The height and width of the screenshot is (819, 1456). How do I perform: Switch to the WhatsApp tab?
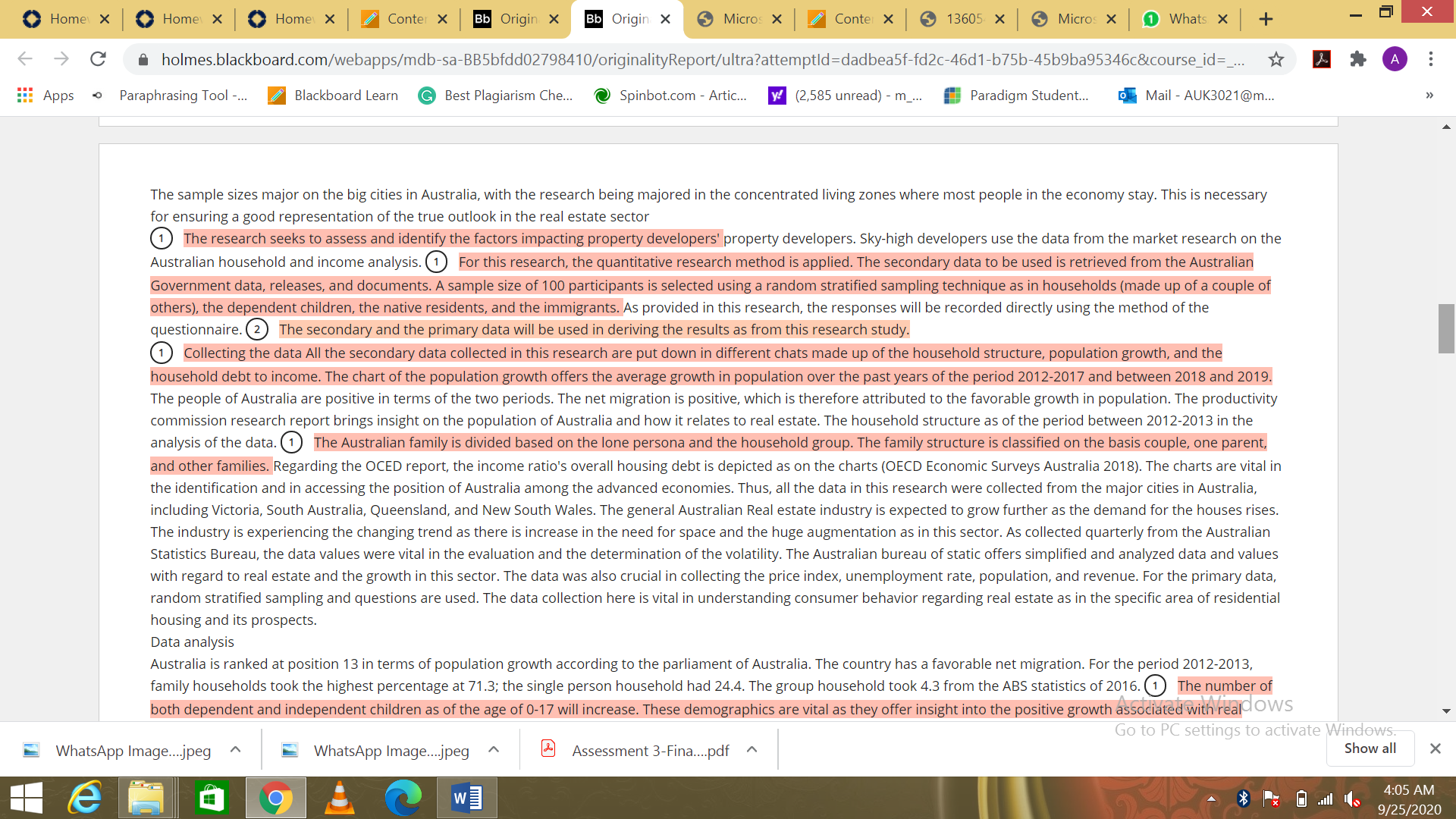(1186, 19)
